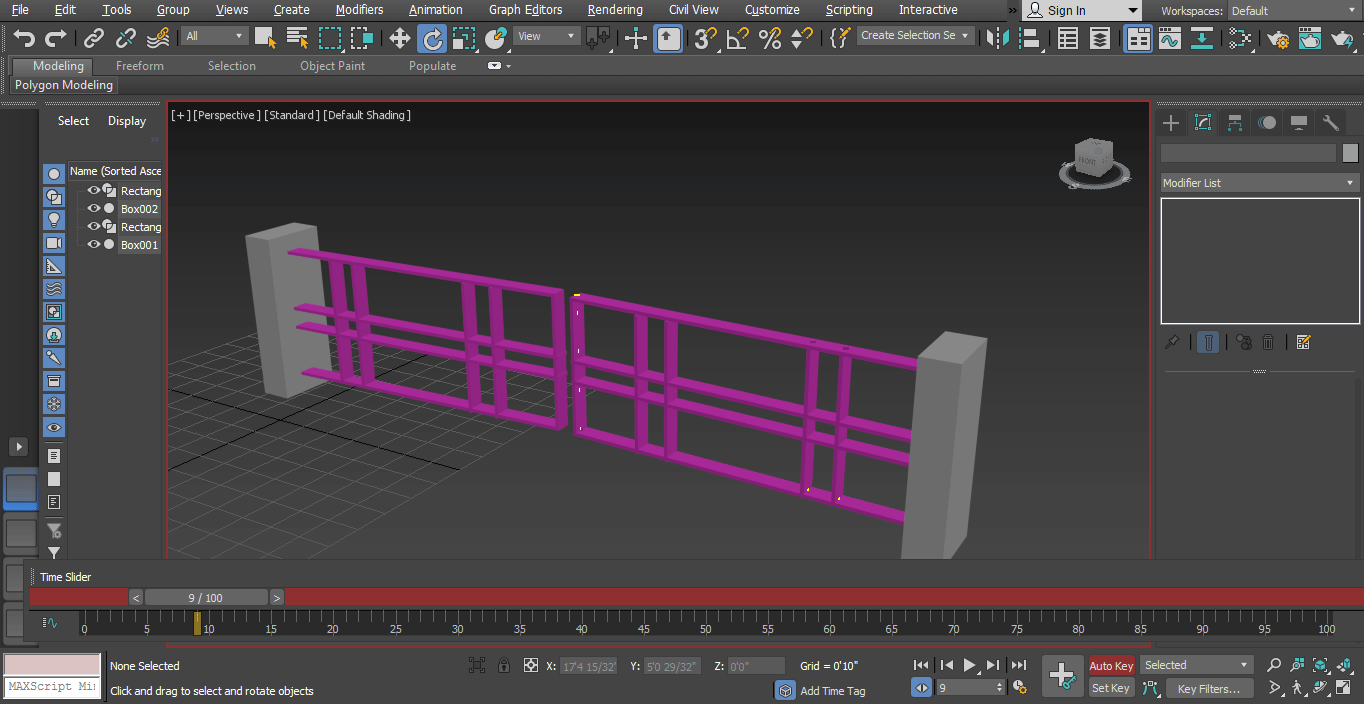This screenshot has height=704, width=1364.
Task: Hide Box002 using its eye icon
Action: click(92, 208)
